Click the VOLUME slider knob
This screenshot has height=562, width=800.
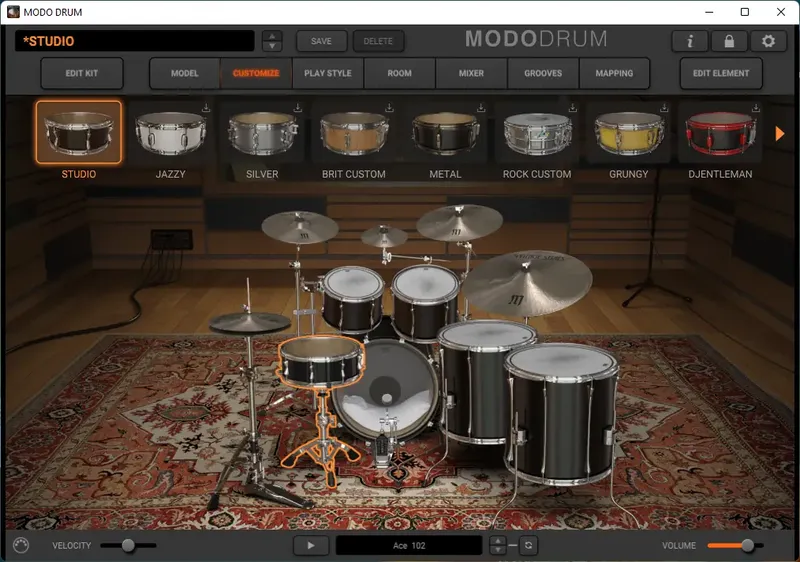[x=747, y=545]
